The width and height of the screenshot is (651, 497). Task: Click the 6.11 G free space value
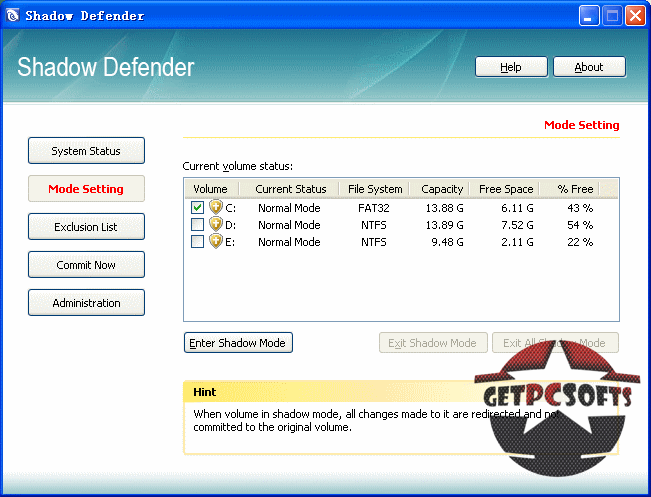(517, 208)
